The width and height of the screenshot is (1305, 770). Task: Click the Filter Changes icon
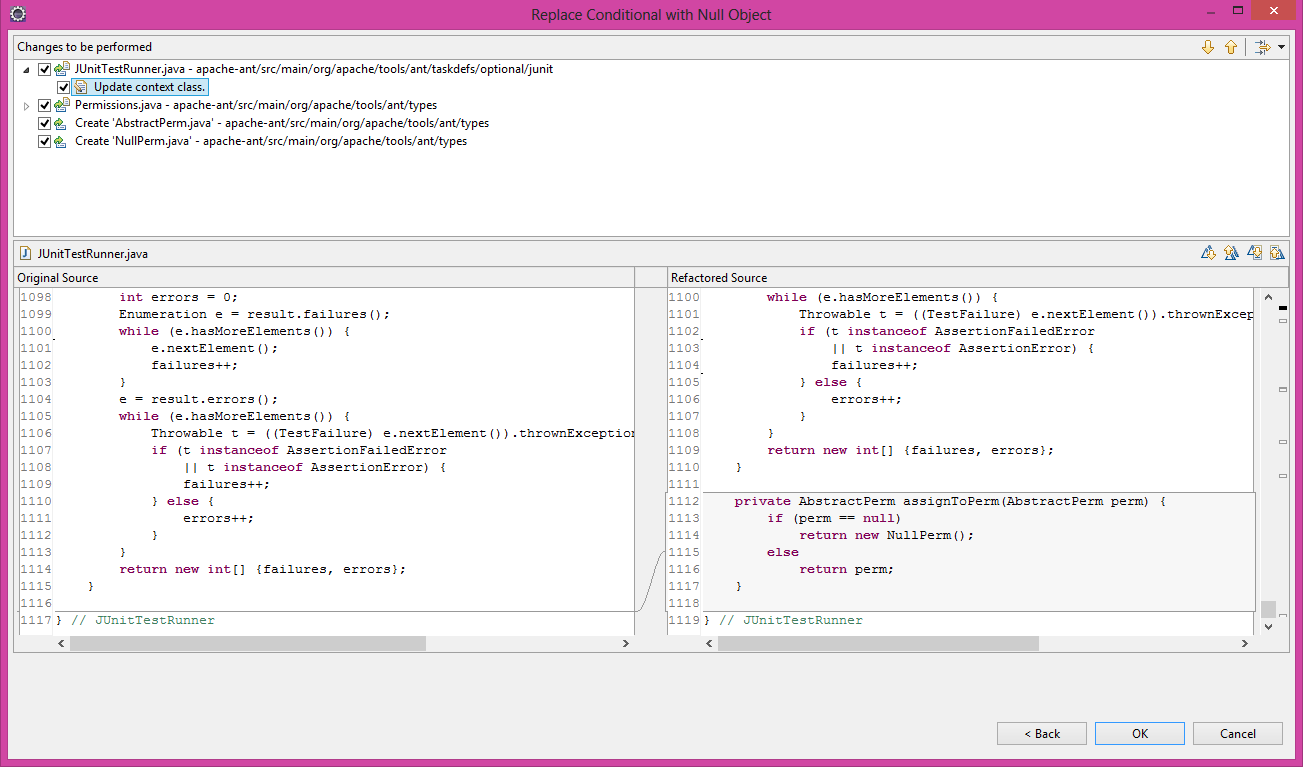(1262, 47)
